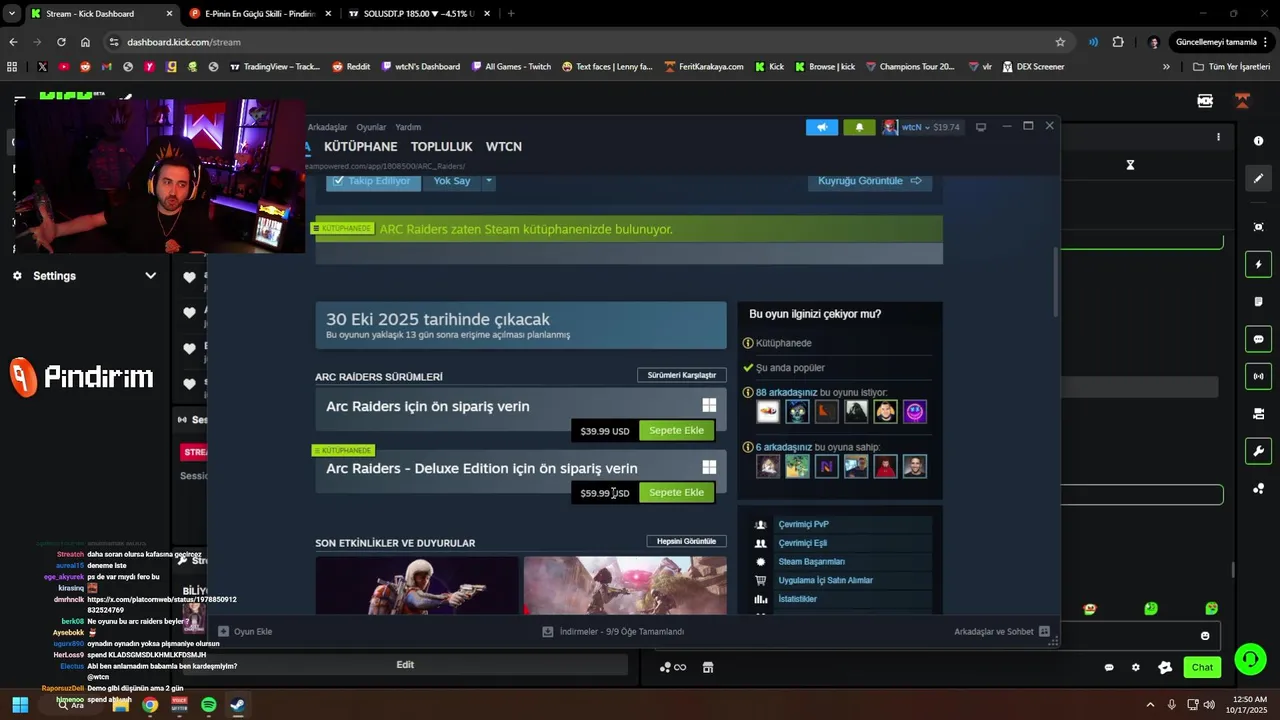Click the pencil edit icon in Kick sidebar
The image size is (1280, 720).
1258,178
